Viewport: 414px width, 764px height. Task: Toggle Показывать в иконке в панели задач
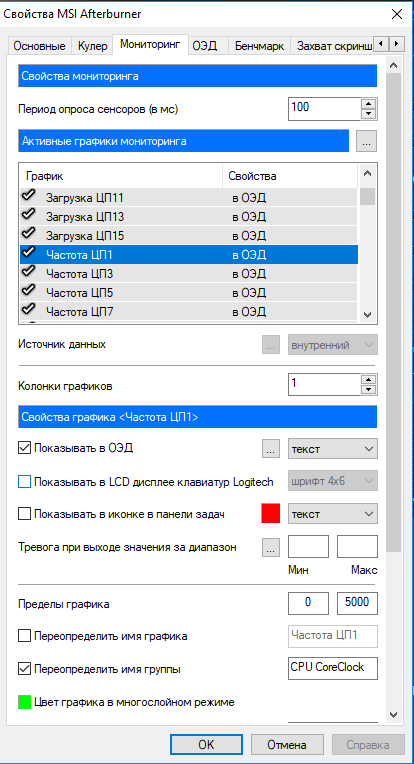(24, 514)
